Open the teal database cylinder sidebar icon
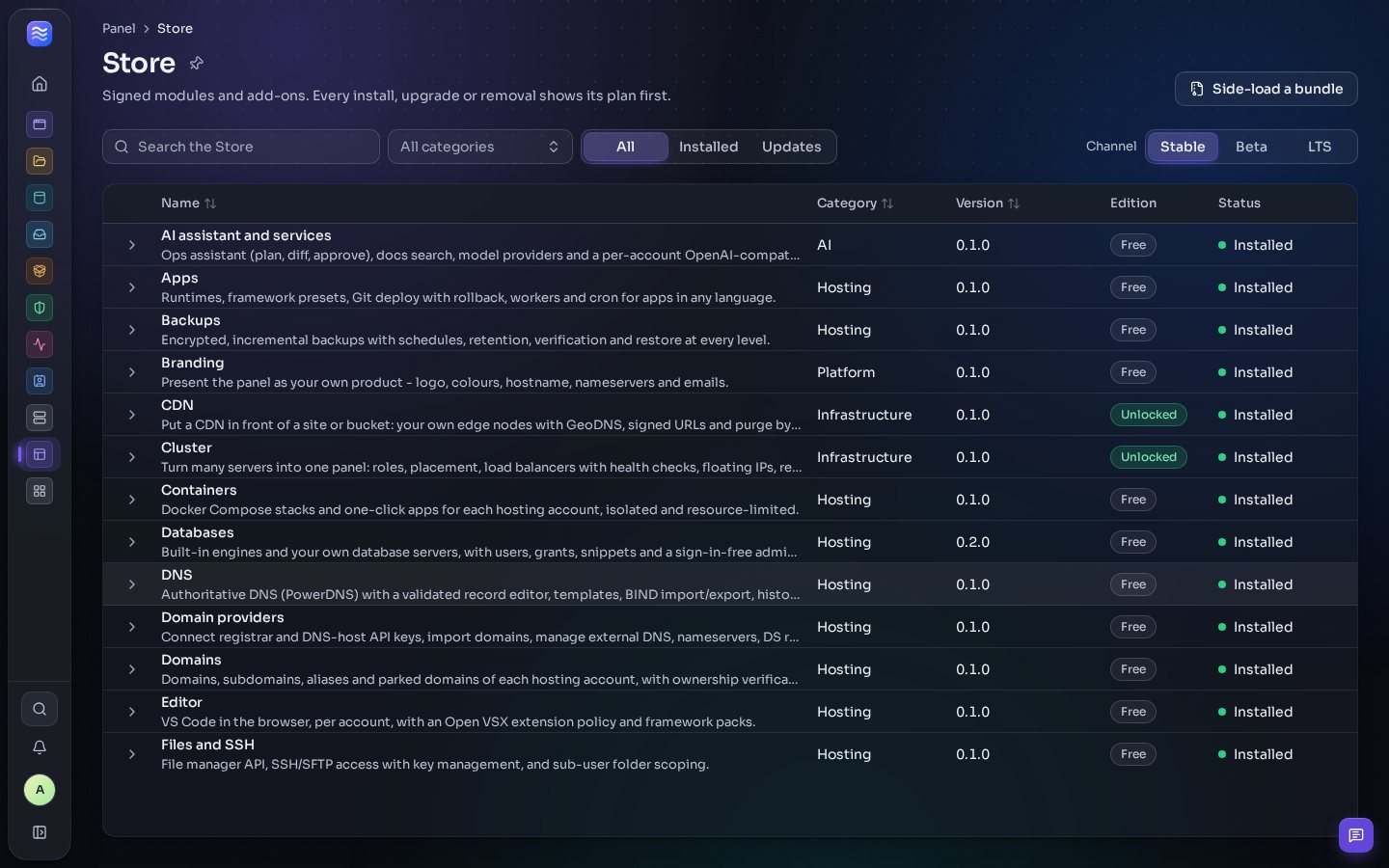The height and width of the screenshot is (868, 1389). pos(40,198)
